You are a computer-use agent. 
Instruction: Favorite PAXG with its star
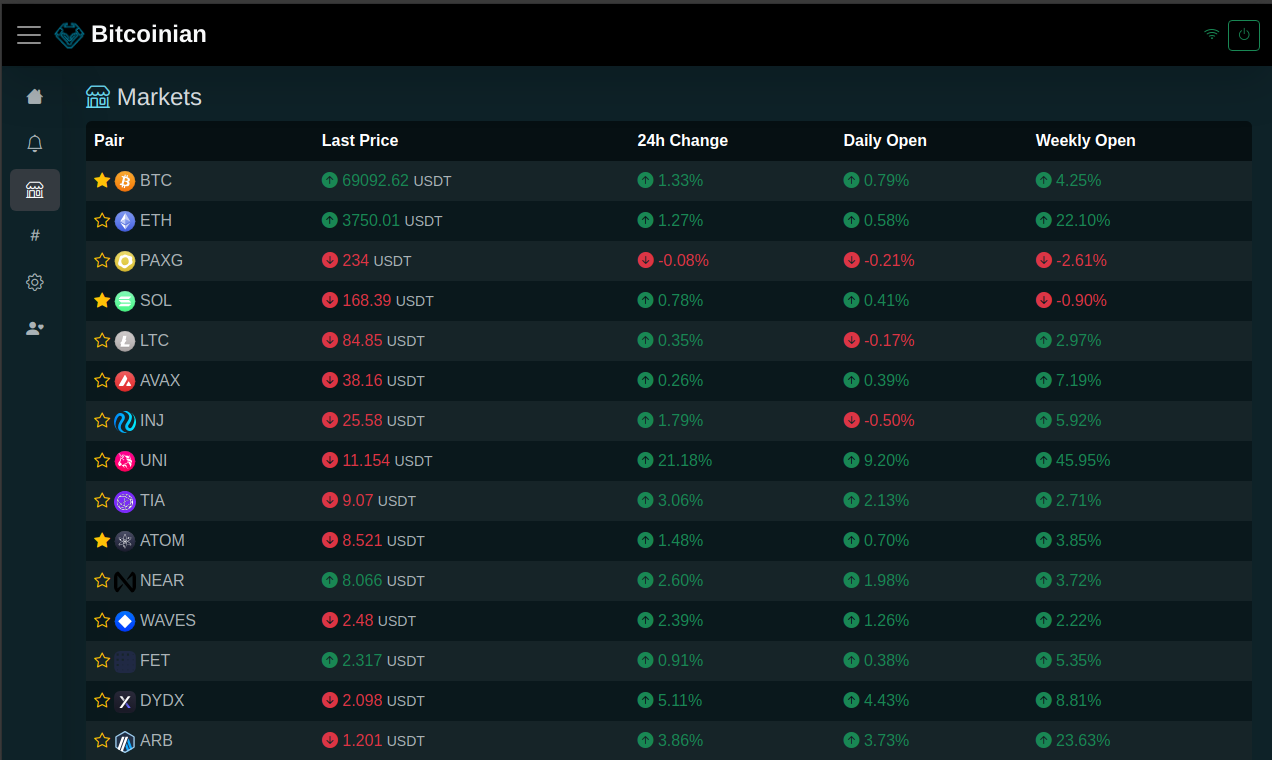pyautogui.click(x=102, y=260)
